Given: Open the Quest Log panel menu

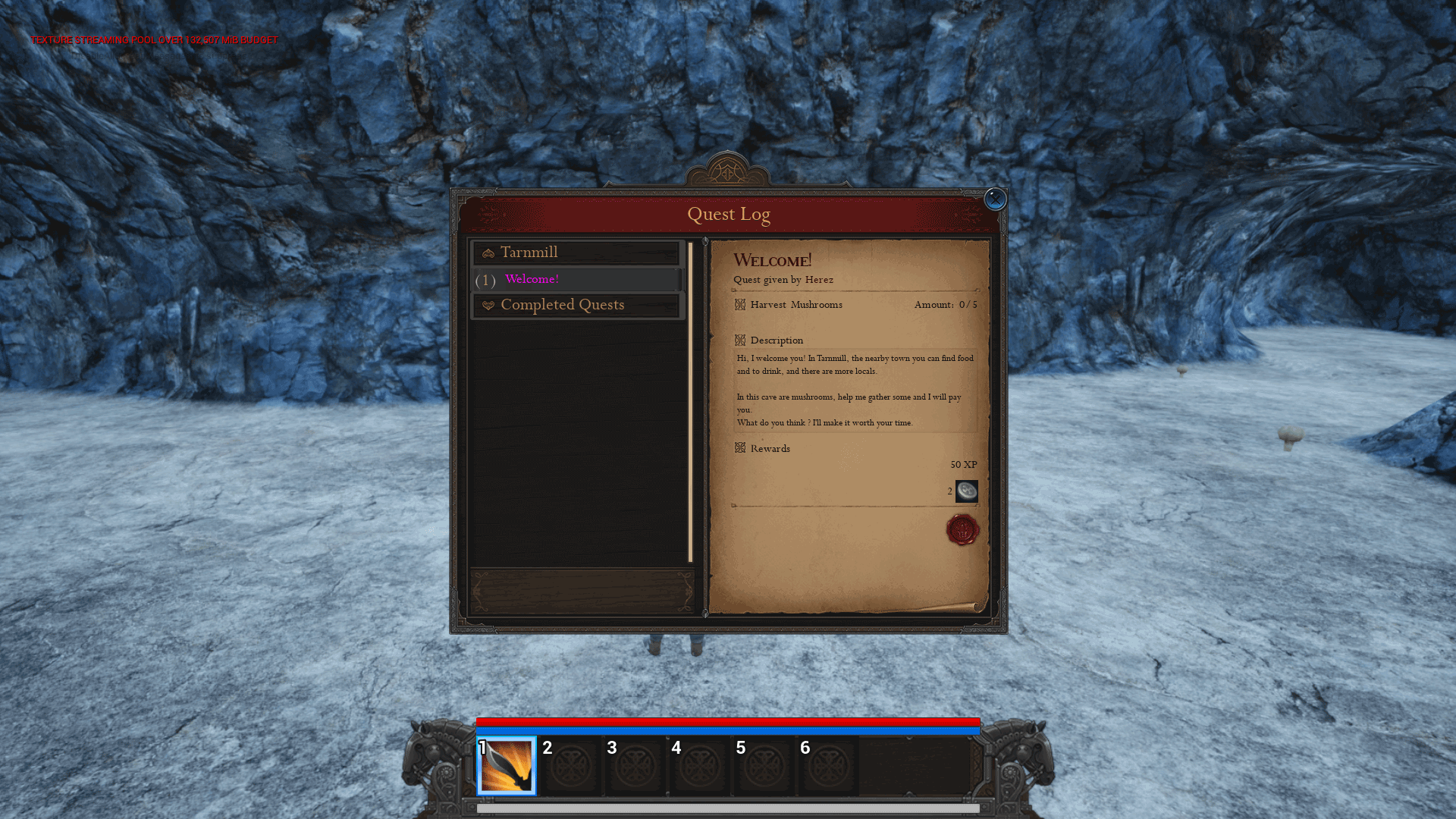Looking at the screenshot, I should click(x=728, y=213).
